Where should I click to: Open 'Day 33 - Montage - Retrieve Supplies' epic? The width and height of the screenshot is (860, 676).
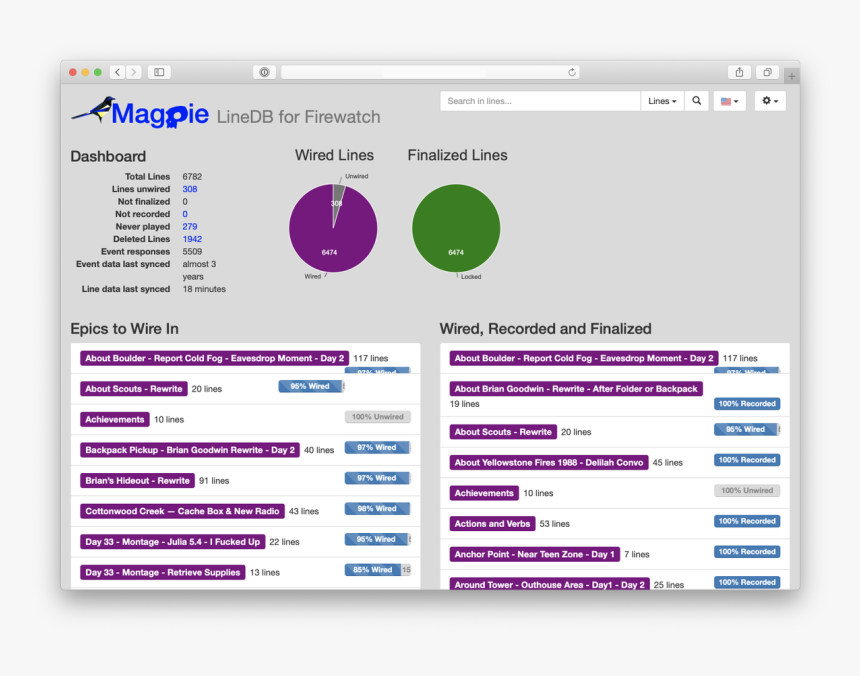[162, 572]
